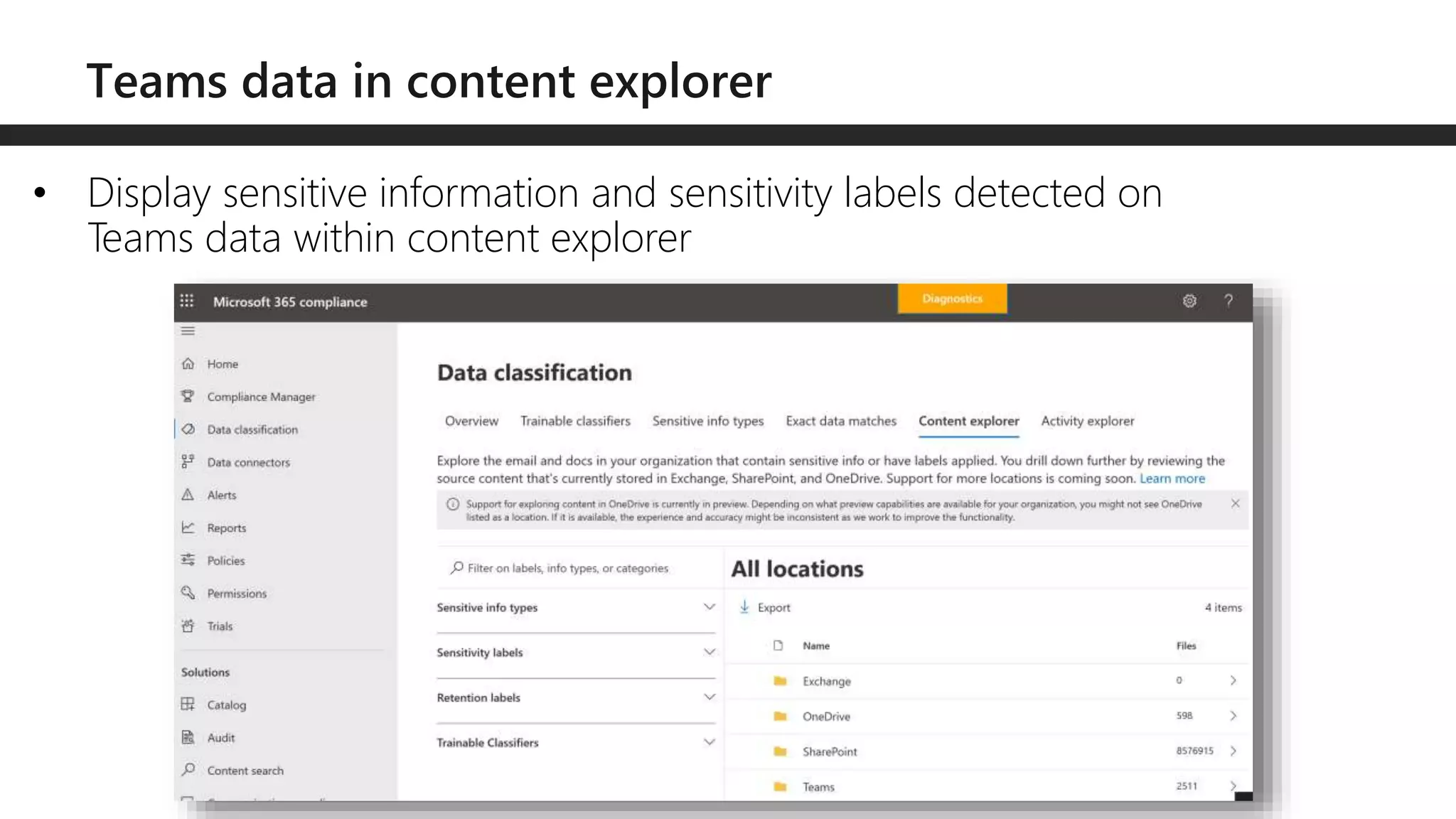Click the OneDrive folder icon
The image size is (1456, 819).
(780, 716)
